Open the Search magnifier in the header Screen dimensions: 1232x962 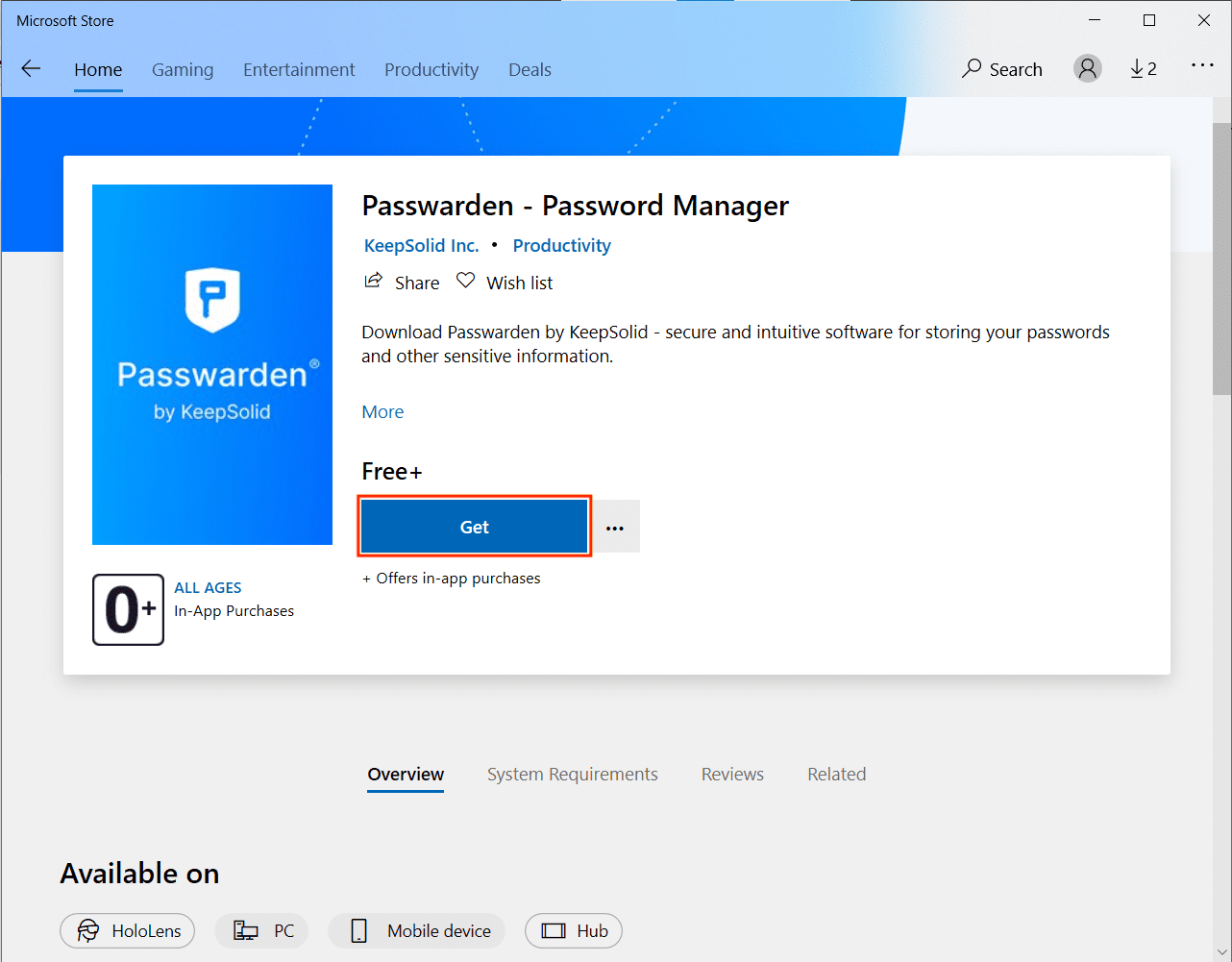click(x=973, y=68)
